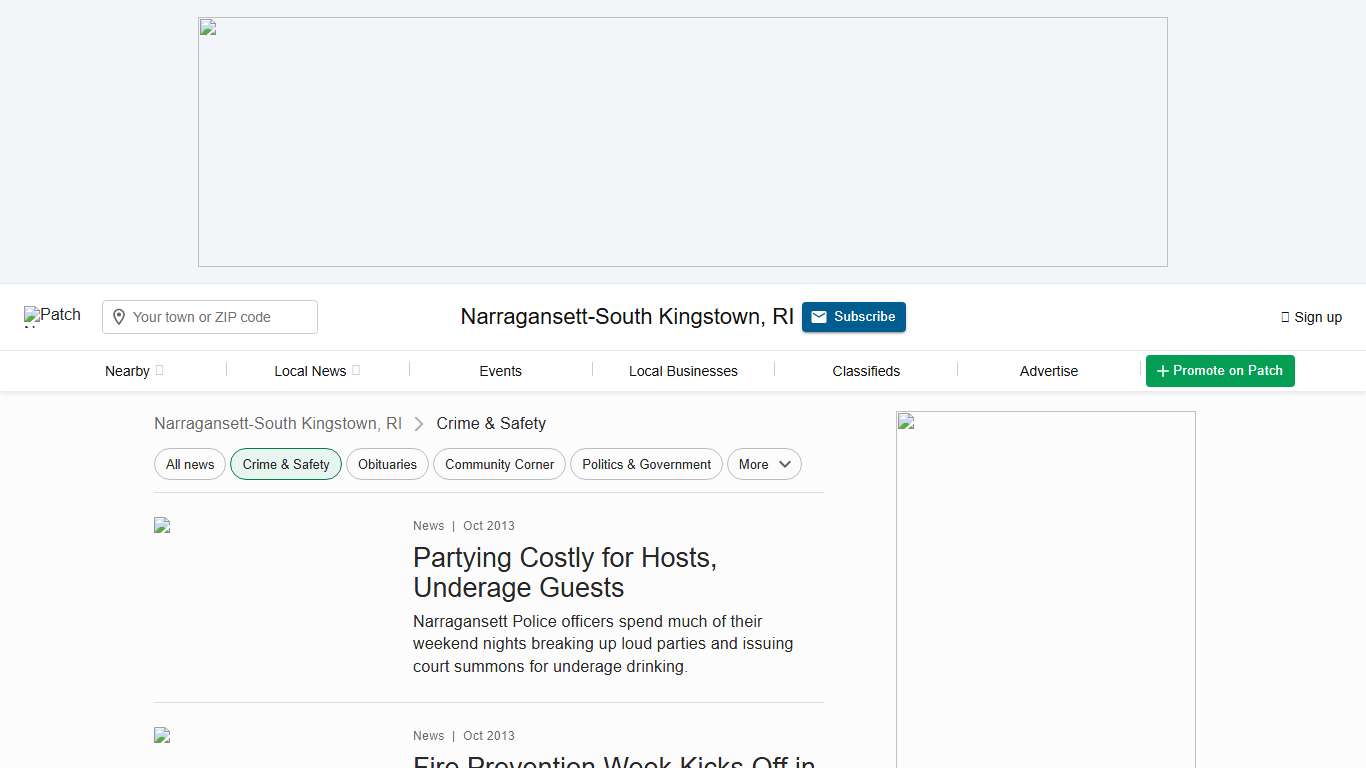Click the top banner advertisement
Image resolution: width=1366 pixels, height=768 pixels.
coord(682,142)
